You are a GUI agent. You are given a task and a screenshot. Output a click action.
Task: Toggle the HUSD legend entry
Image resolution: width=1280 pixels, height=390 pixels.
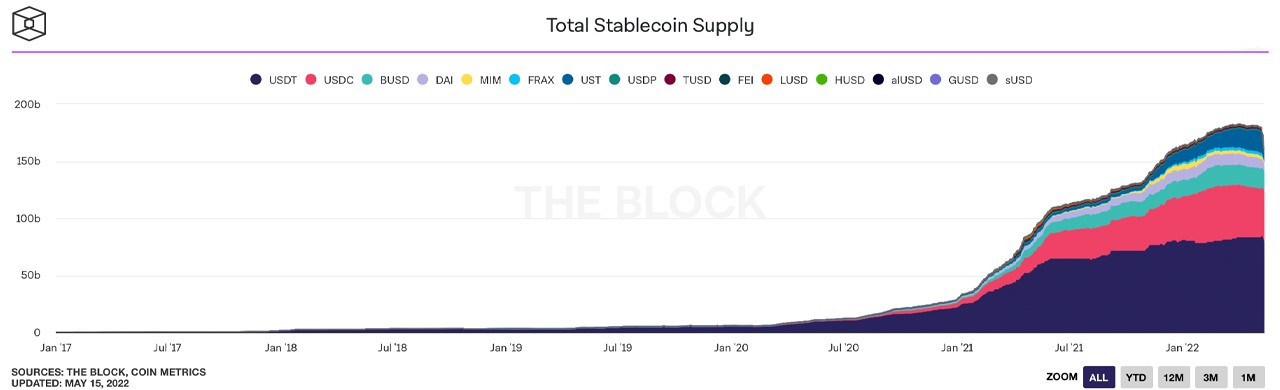[x=840, y=79]
